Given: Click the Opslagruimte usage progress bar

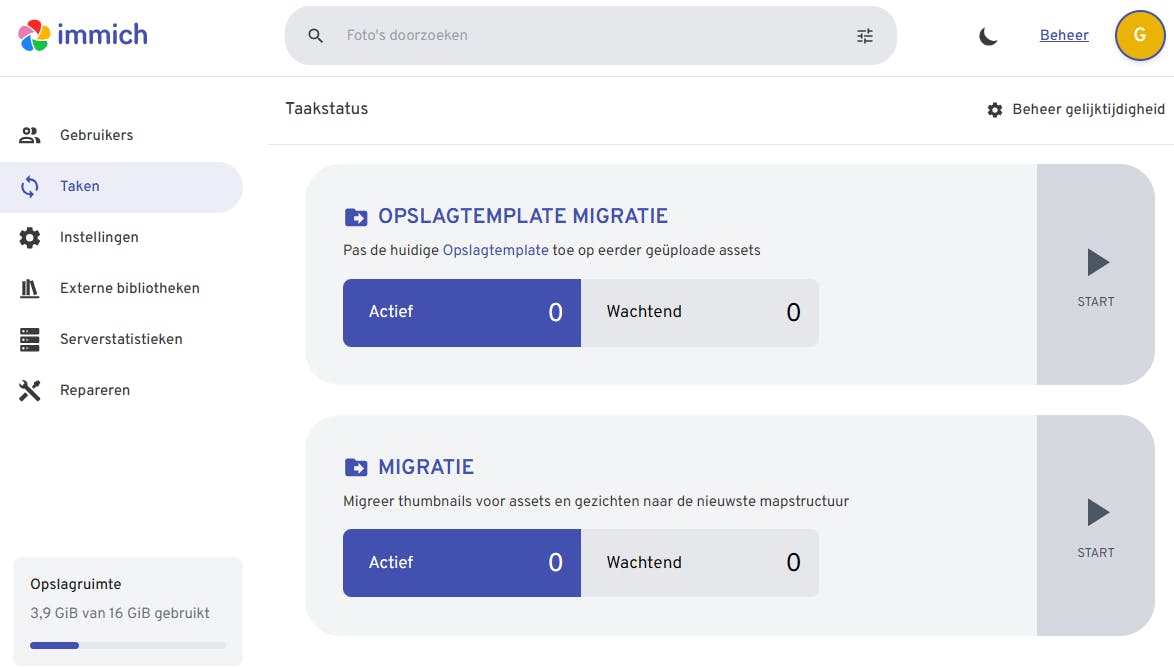Looking at the screenshot, I should [128, 646].
